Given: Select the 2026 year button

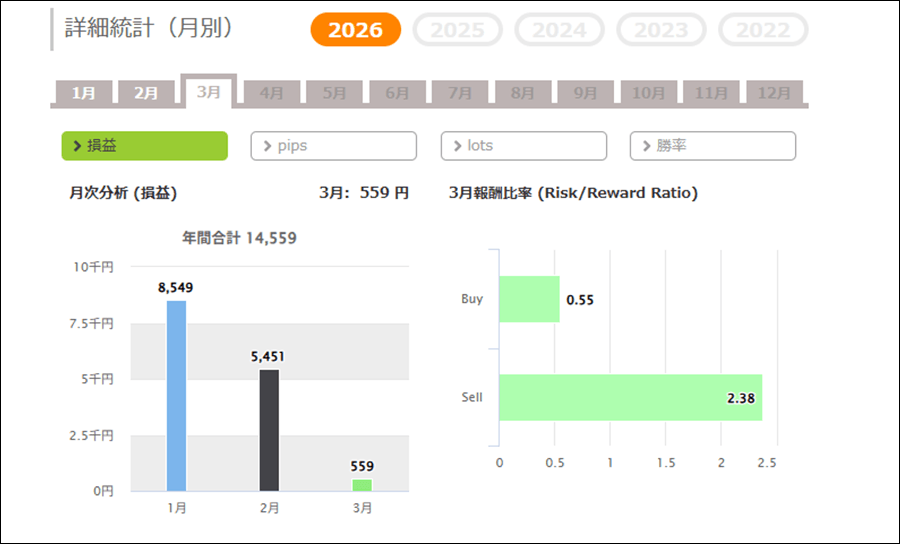Looking at the screenshot, I should coord(355,30).
